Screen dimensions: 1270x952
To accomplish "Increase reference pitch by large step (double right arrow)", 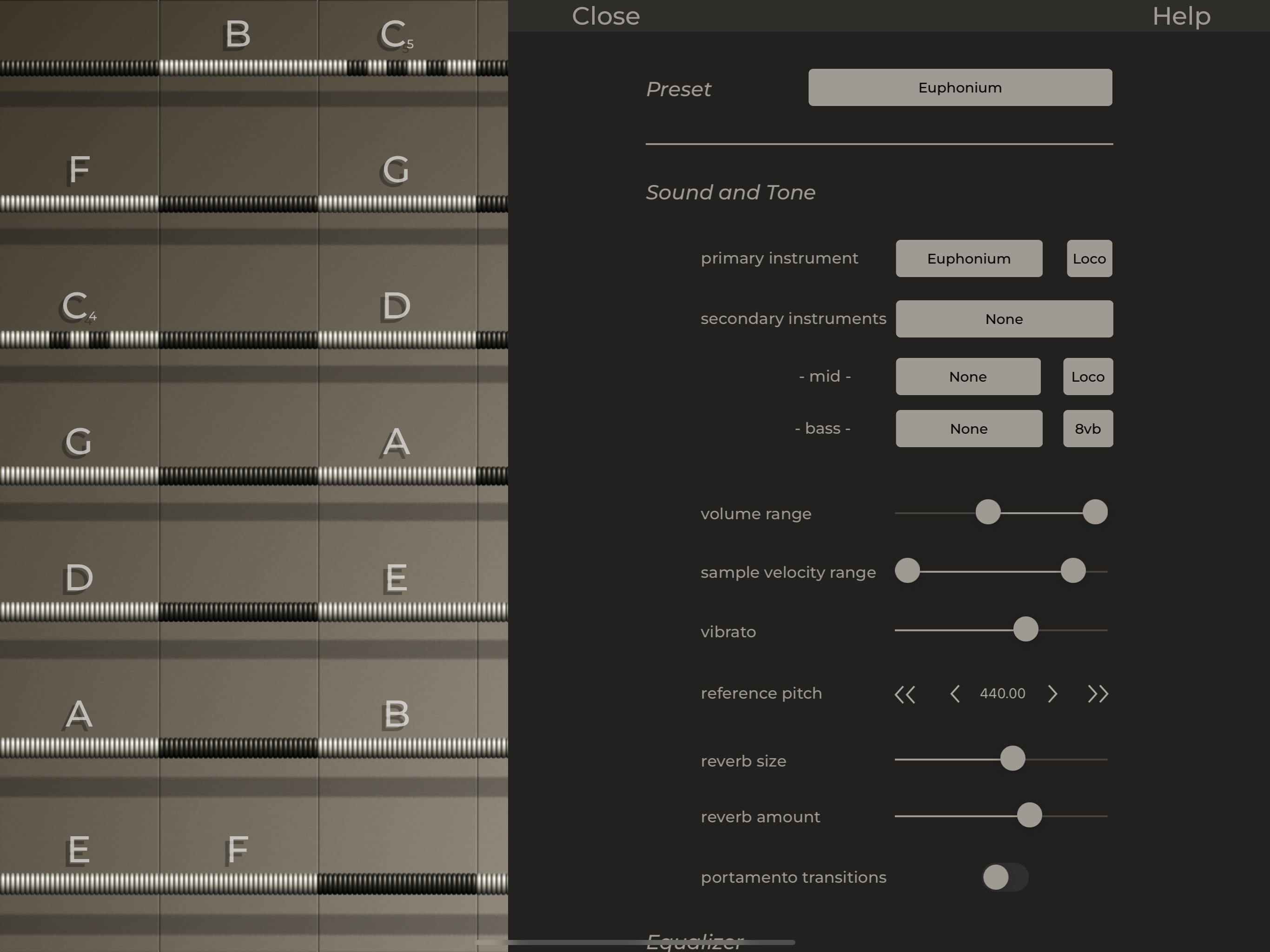I will click(1098, 694).
